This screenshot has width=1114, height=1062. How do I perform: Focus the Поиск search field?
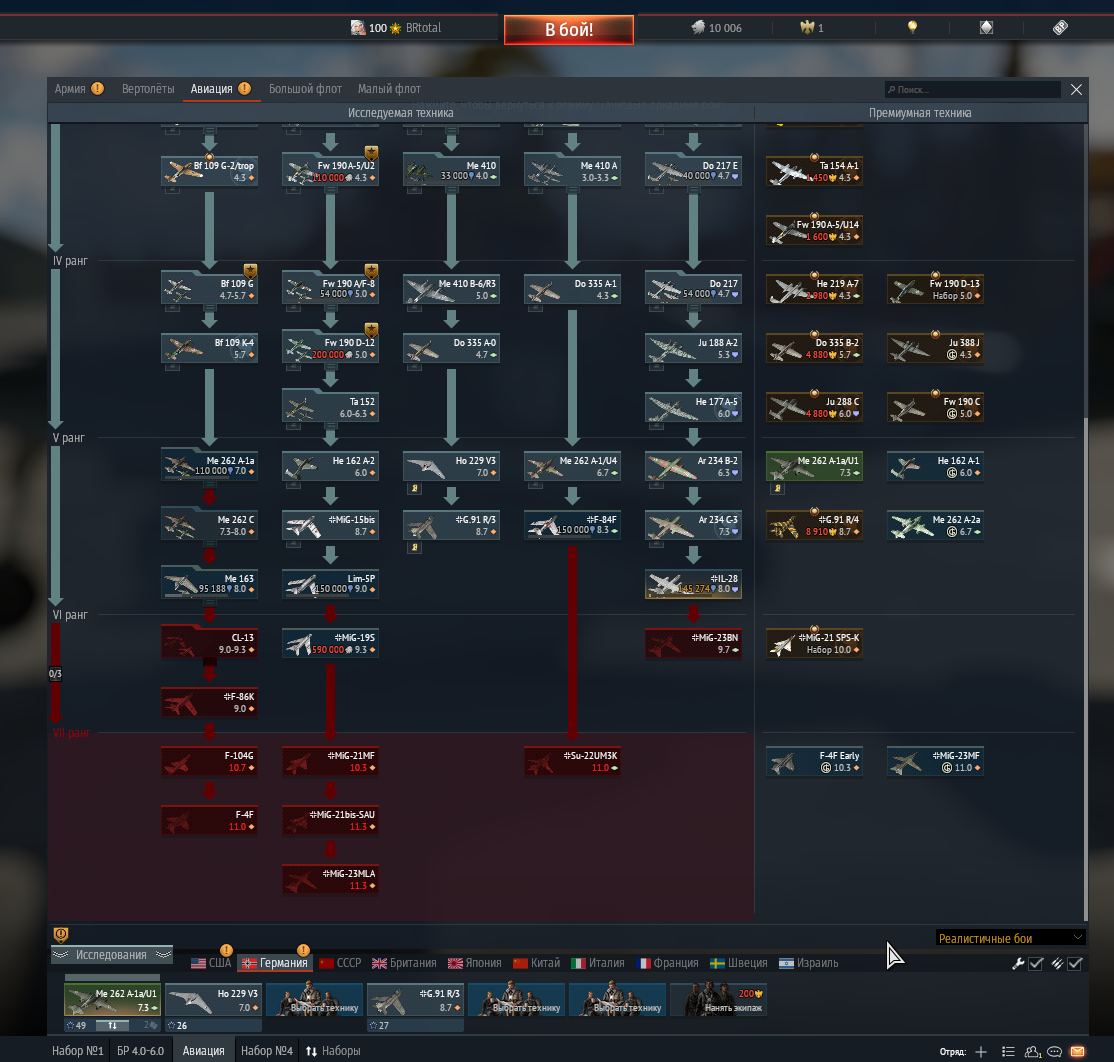tap(973, 90)
